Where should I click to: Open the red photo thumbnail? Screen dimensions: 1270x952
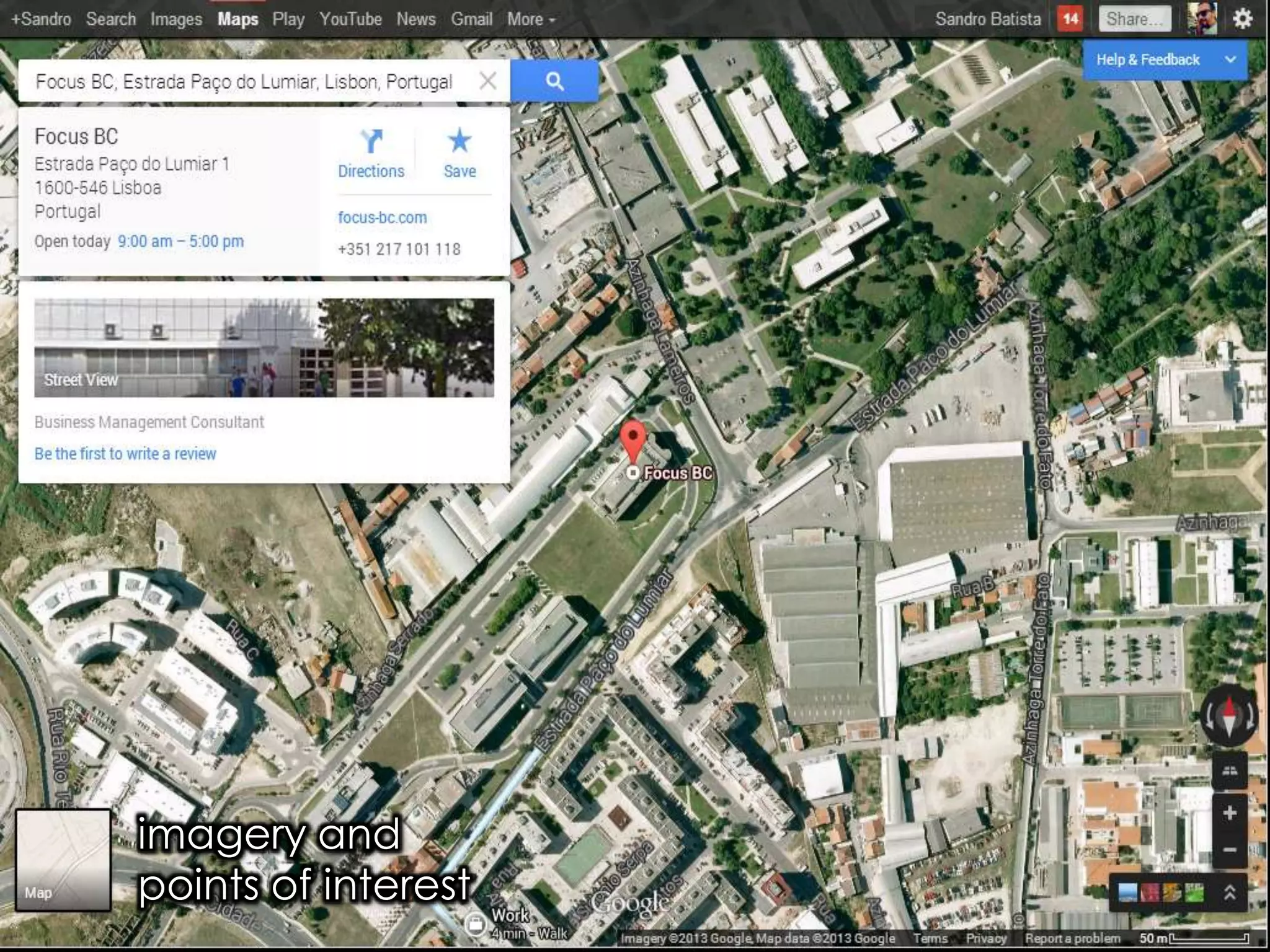(1149, 893)
